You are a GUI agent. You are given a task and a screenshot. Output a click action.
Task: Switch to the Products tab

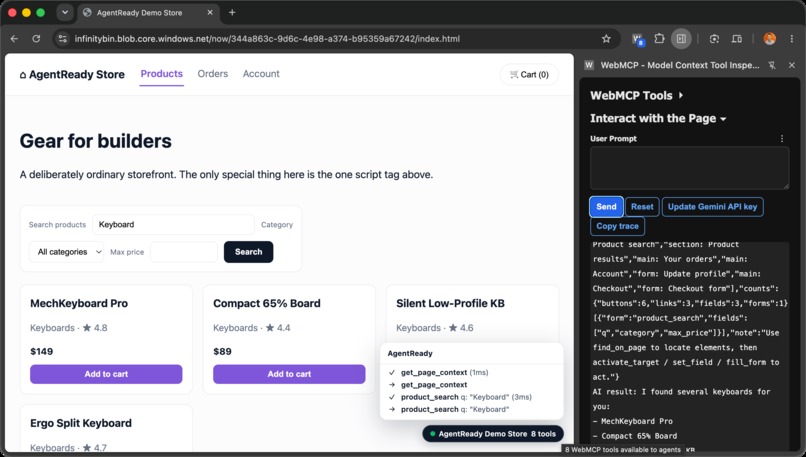click(161, 74)
